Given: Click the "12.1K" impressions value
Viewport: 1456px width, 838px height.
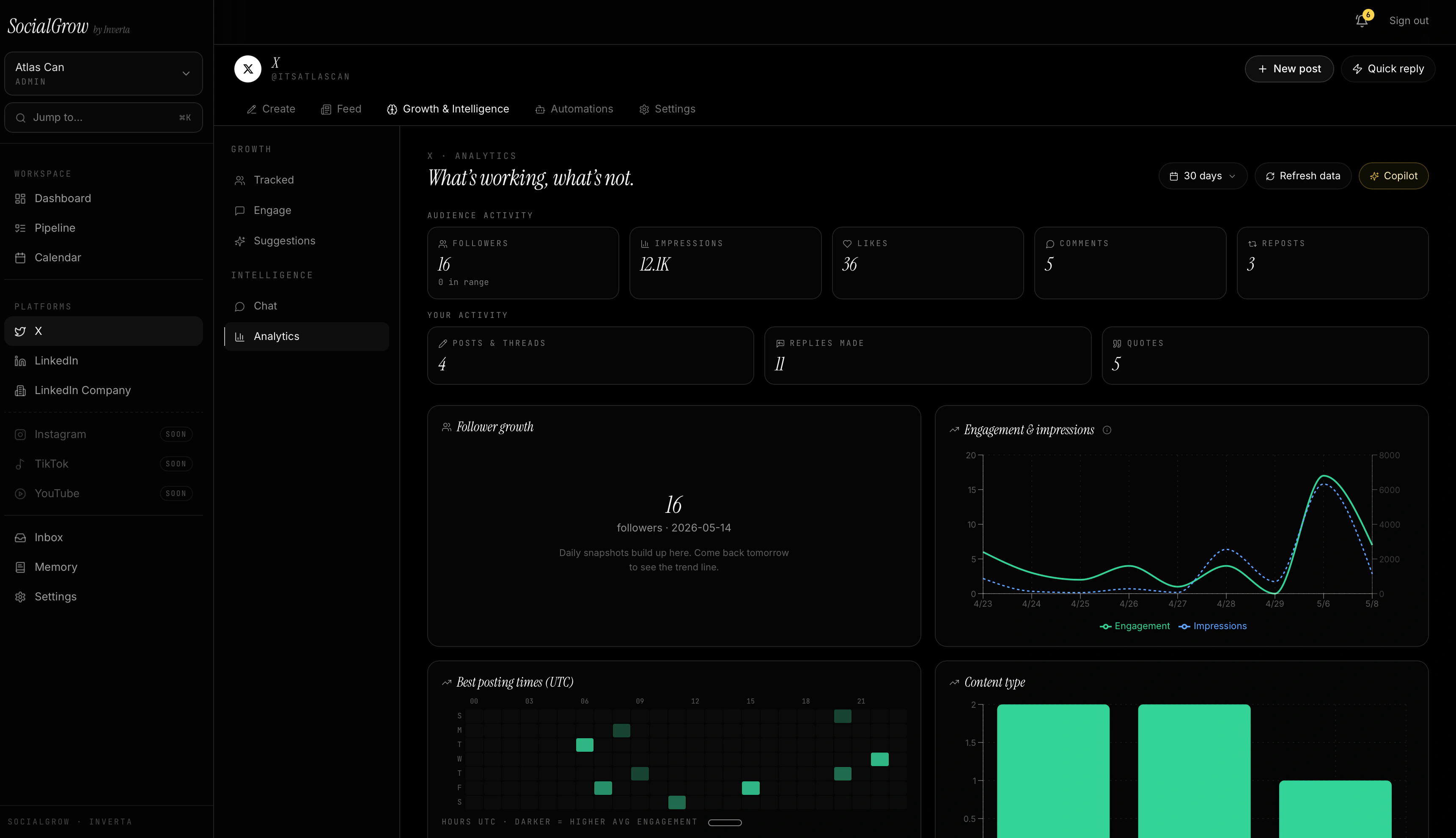Looking at the screenshot, I should 655,265.
